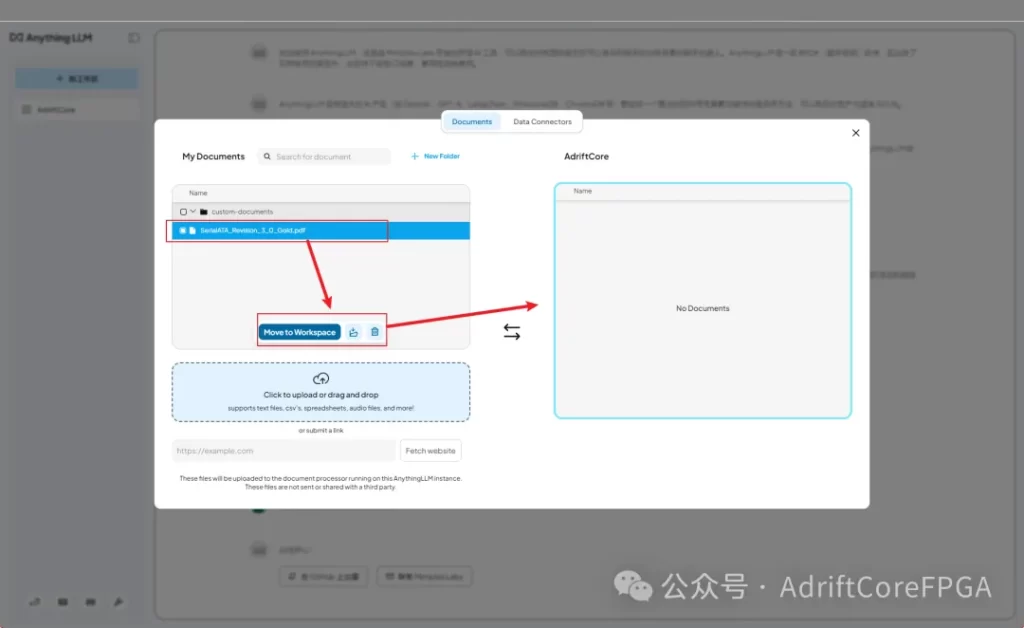
Task: Click the export icon beside Move to Workspace
Action: click(353, 332)
